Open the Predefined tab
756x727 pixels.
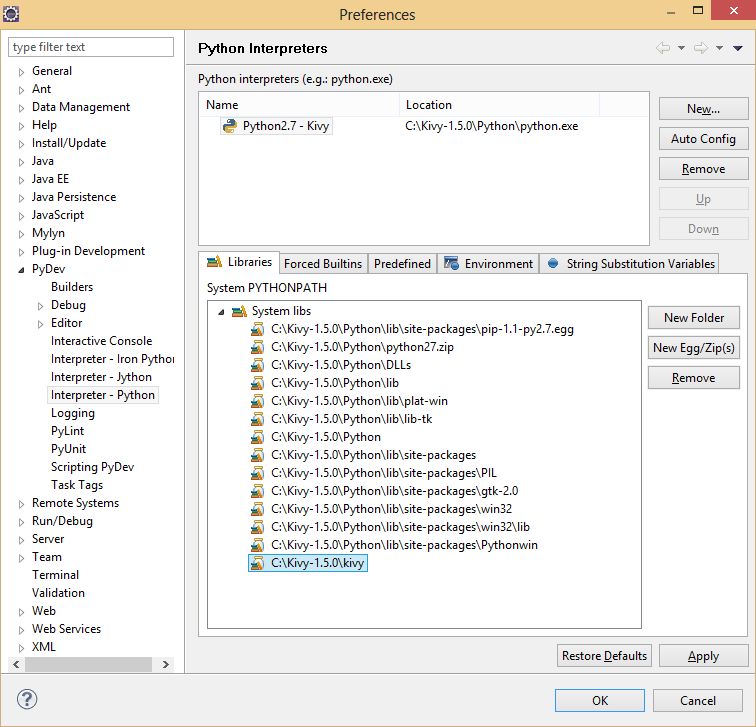click(x=402, y=264)
